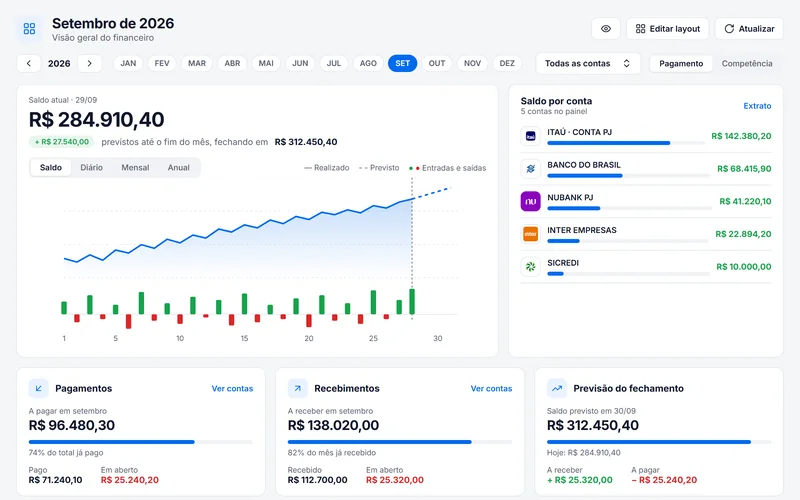Click the Sicredi logo icon
Screen dimensions: 800x500
(531, 266)
